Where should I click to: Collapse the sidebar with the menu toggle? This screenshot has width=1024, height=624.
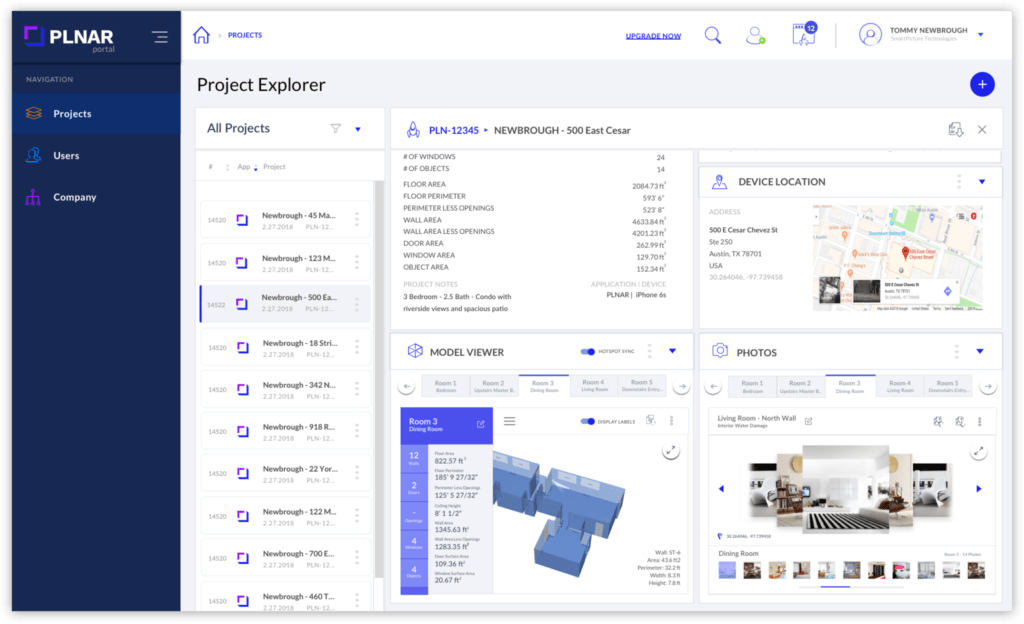(x=160, y=37)
